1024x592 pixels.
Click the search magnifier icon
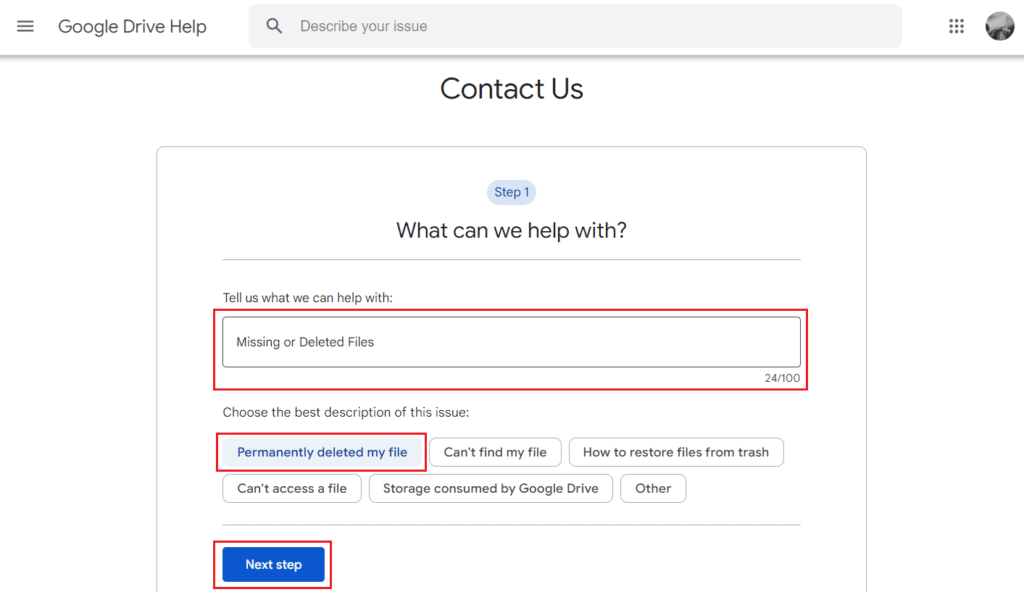(274, 25)
